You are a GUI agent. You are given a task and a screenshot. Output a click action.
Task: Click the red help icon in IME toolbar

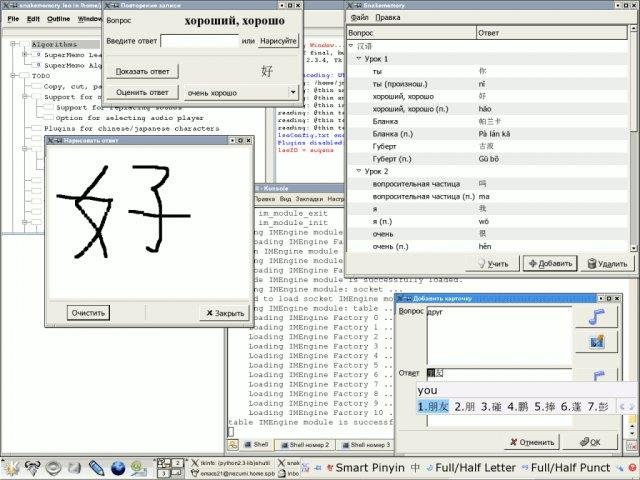click(x=633, y=468)
